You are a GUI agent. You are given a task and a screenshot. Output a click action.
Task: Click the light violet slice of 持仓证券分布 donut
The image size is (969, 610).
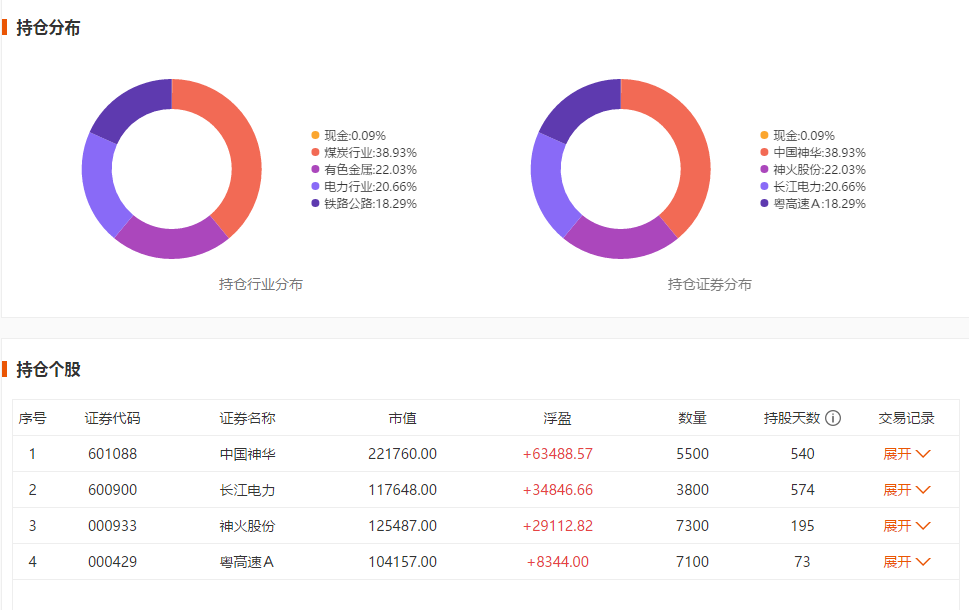pyautogui.click(x=548, y=184)
